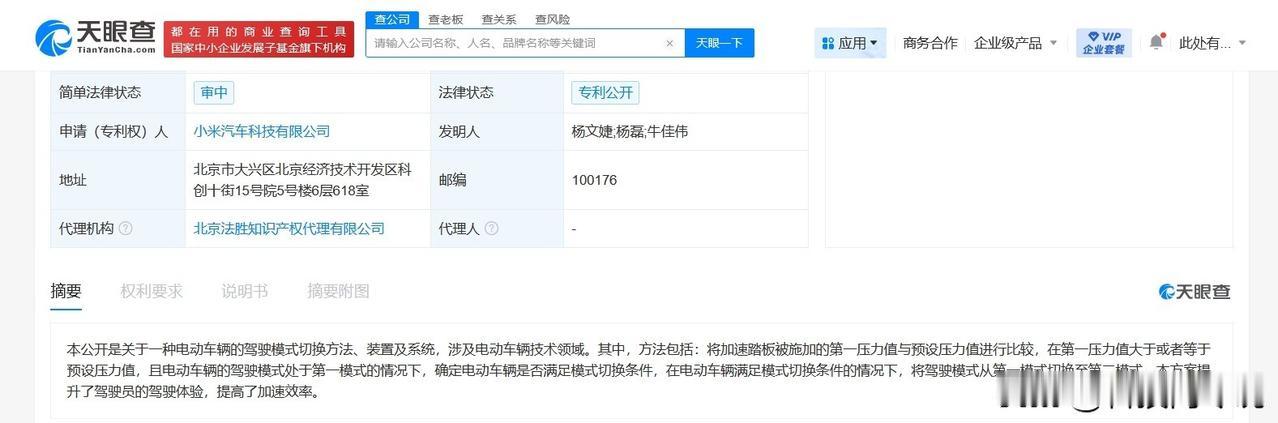Image resolution: width=1278 pixels, height=423 pixels.
Task: Click the postal code 100176
Action: click(x=594, y=180)
